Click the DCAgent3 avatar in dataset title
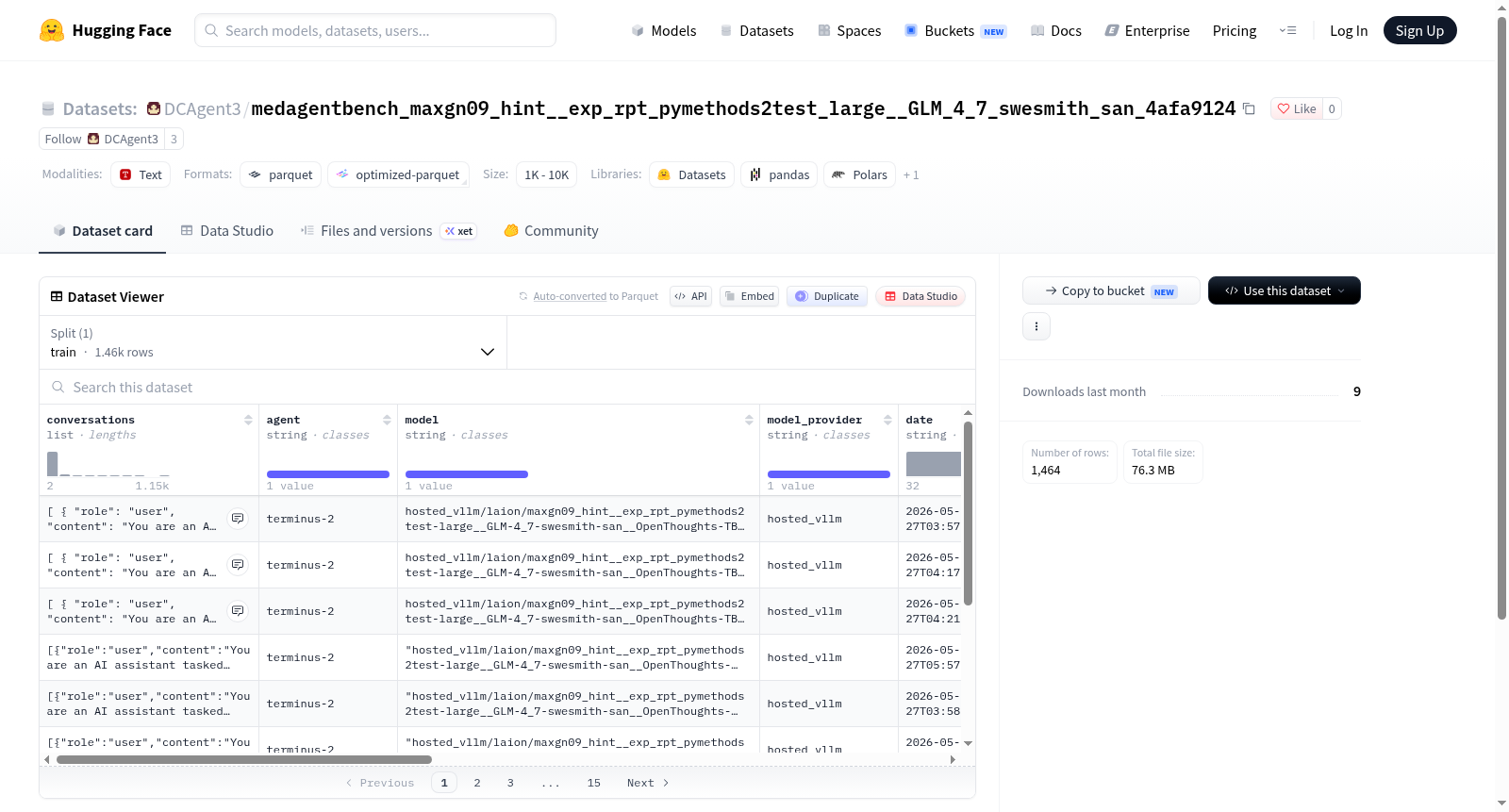The height and width of the screenshot is (812, 1509). [154, 108]
